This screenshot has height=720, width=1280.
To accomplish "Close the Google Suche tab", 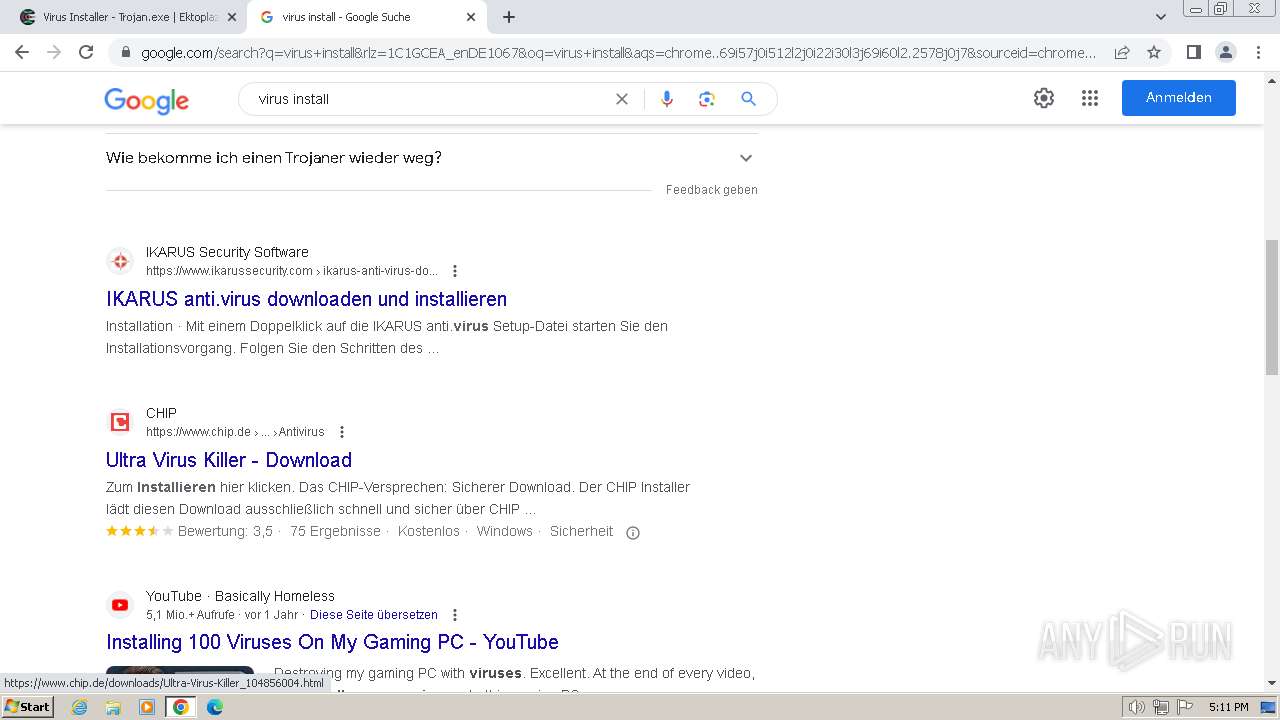I will click(471, 17).
